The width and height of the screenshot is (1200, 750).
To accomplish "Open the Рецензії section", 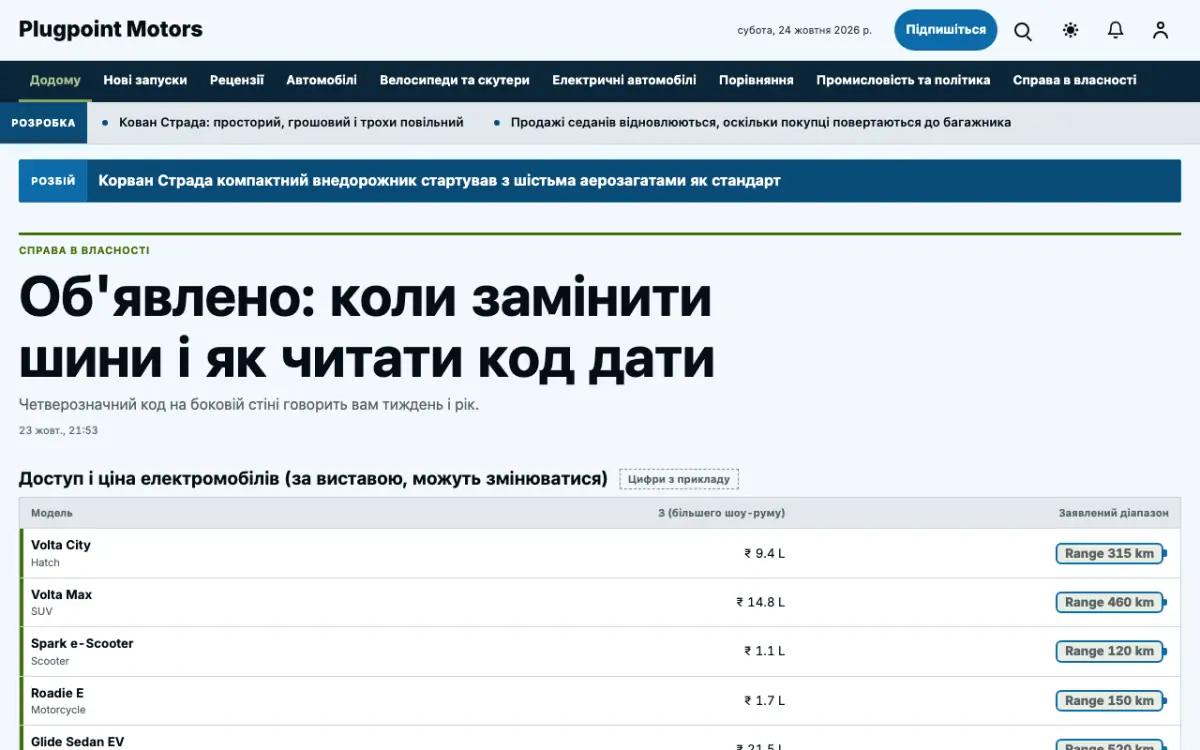I will coord(237,80).
